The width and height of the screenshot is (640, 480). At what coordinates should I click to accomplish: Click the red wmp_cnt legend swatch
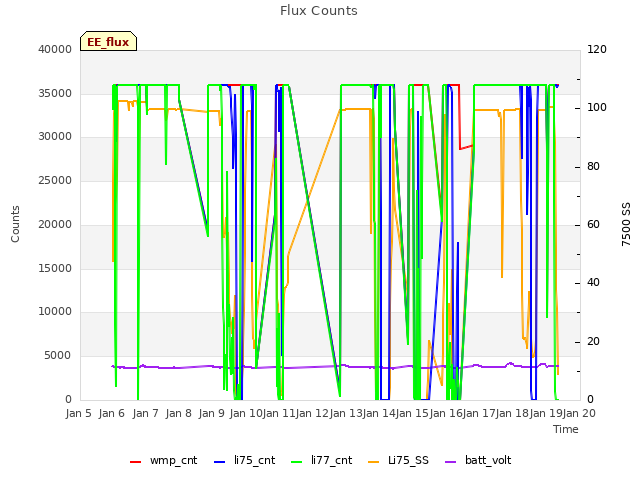(x=136, y=462)
